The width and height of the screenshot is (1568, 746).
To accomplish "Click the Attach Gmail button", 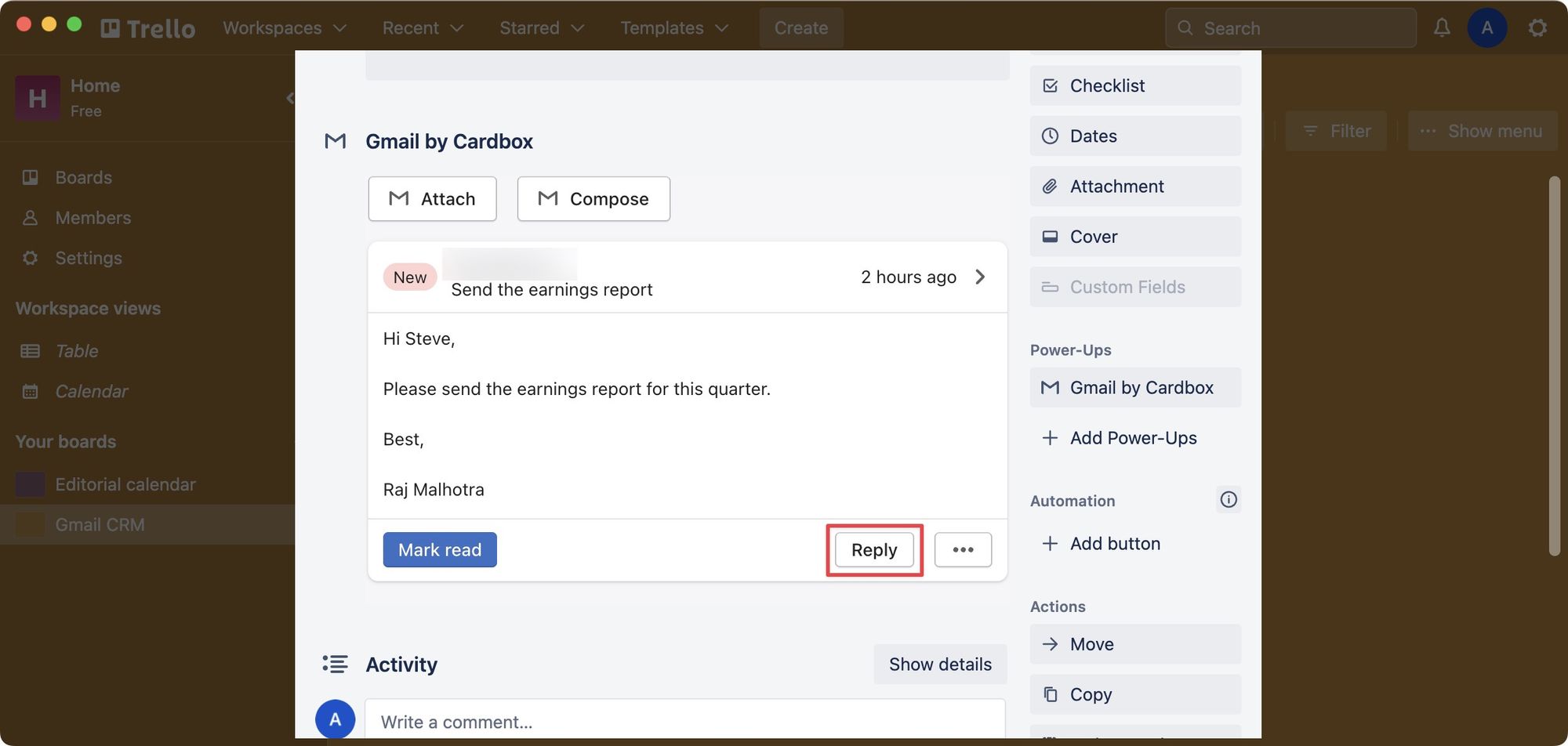I will (x=432, y=199).
